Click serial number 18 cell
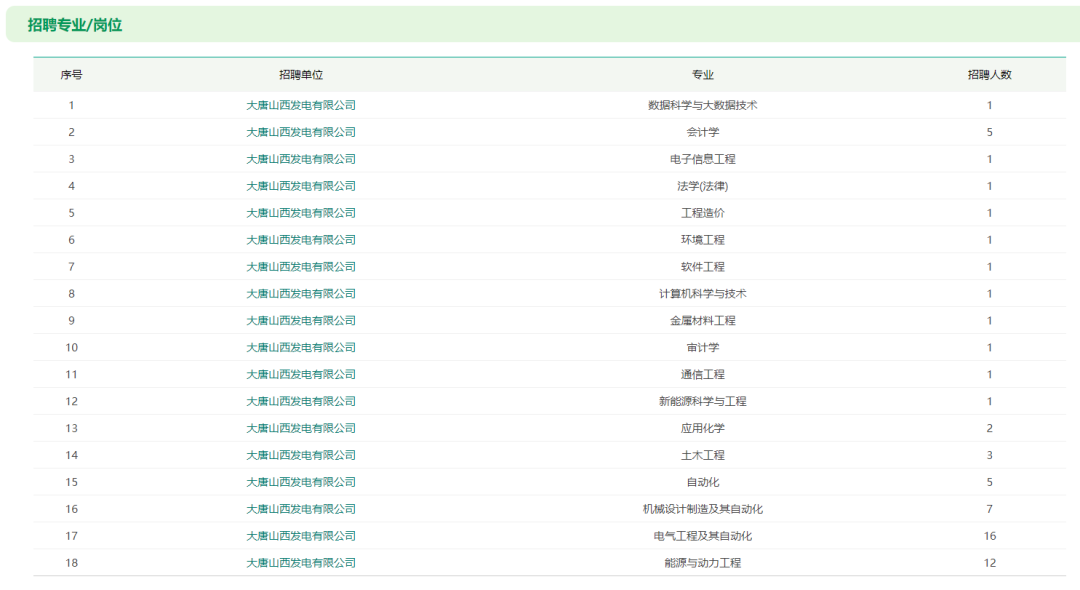This screenshot has height=590, width=1080. click(x=72, y=562)
